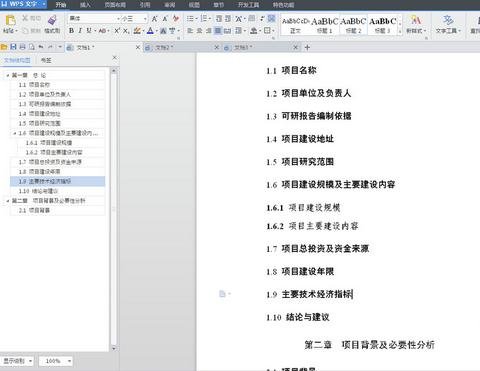Screen dimensions: 480x371
Task: Open the font size dropdown
Action: 145,19
